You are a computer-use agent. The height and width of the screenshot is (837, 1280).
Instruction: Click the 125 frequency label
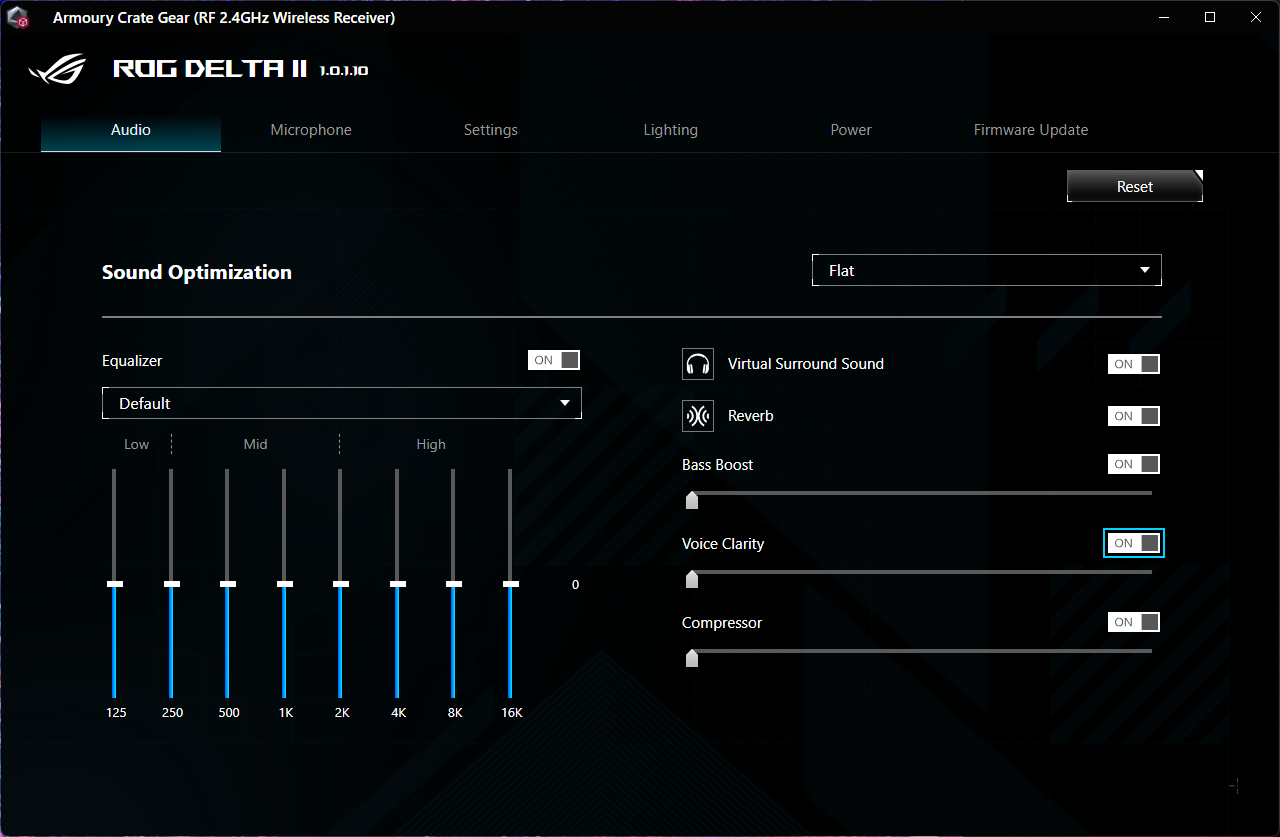[x=115, y=713]
